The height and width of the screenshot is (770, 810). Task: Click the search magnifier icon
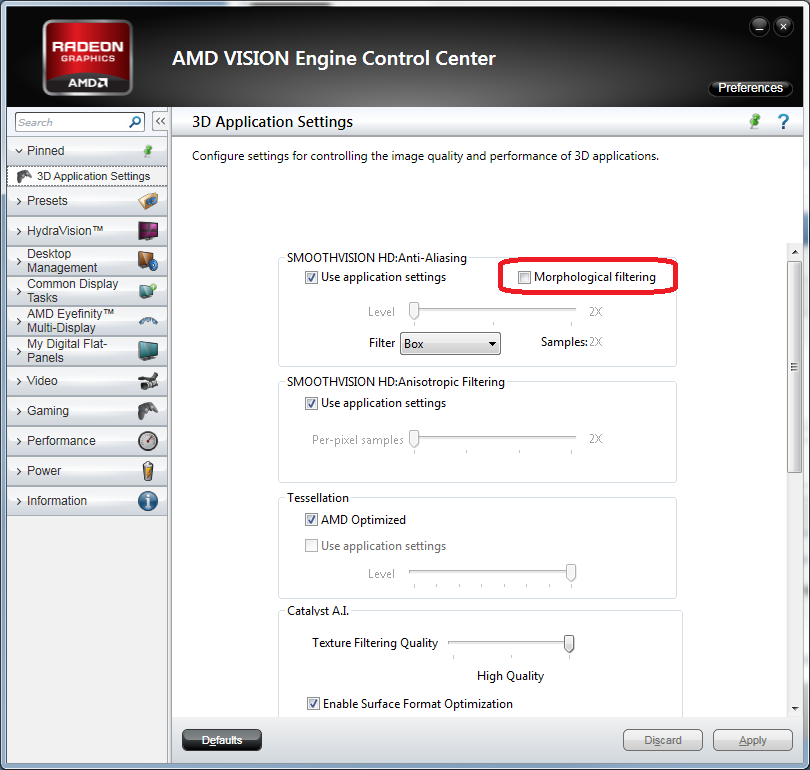(x=135, y=122)
